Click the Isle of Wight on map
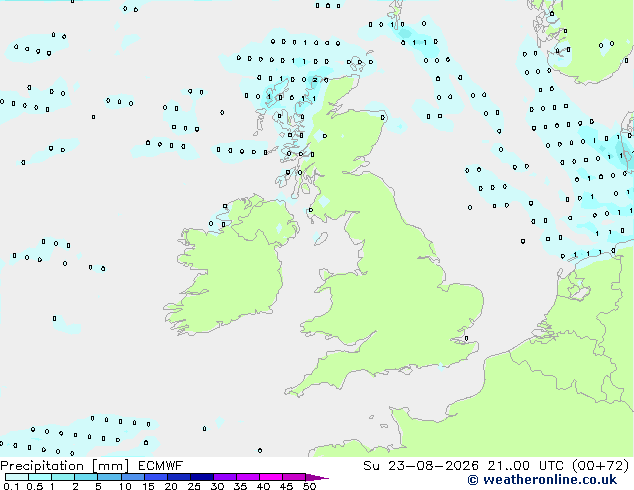Image resolution: width=634 pixels, height=490 pixels. tap(440, 367)
